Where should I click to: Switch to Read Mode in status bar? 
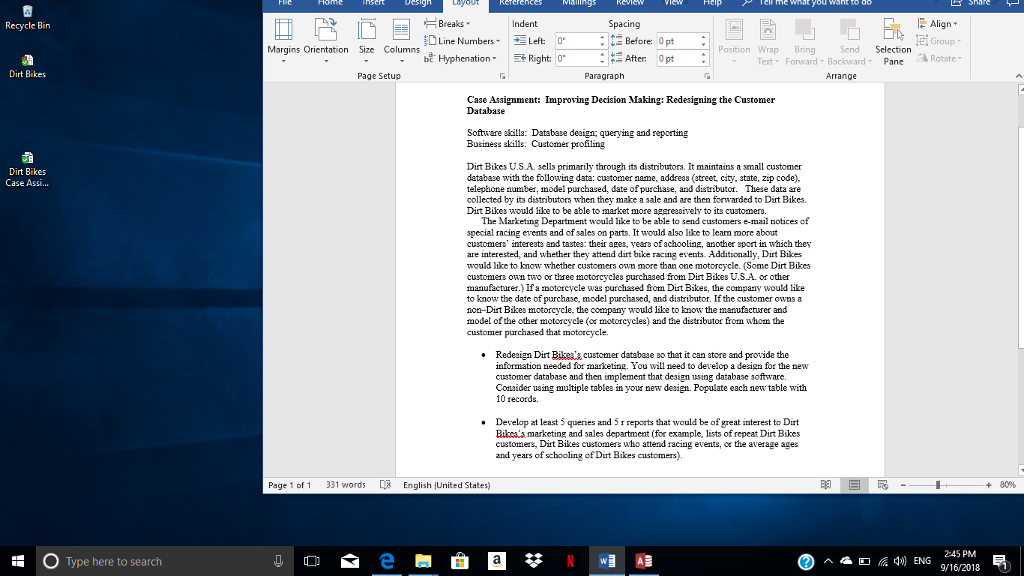pos(826,484)
